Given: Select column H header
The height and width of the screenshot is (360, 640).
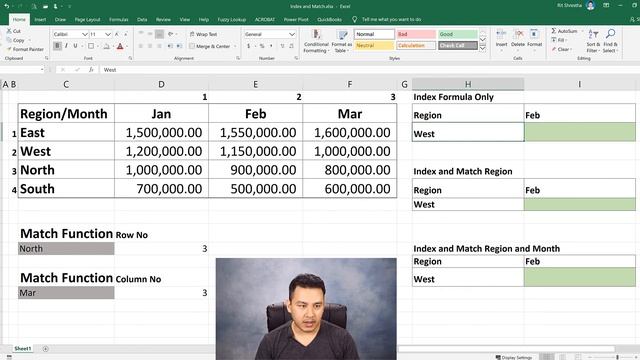Looking at the screenshot, I should pyautogui.click(x=468, y=84).
